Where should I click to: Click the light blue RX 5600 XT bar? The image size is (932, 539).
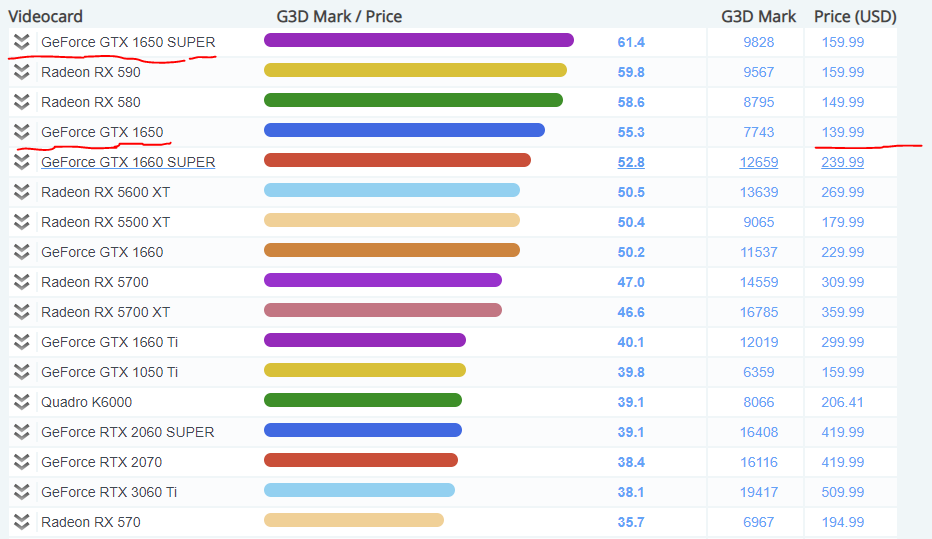click(x=392, y=190)
